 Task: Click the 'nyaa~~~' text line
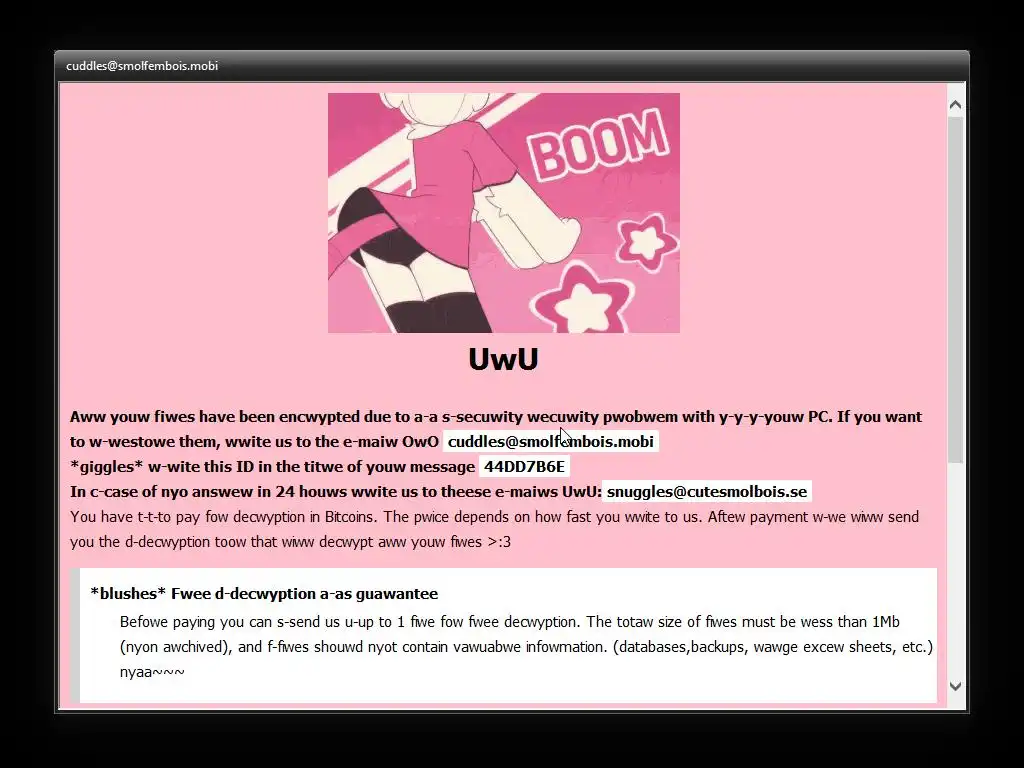pyautogui.click(x=152, y=672)
